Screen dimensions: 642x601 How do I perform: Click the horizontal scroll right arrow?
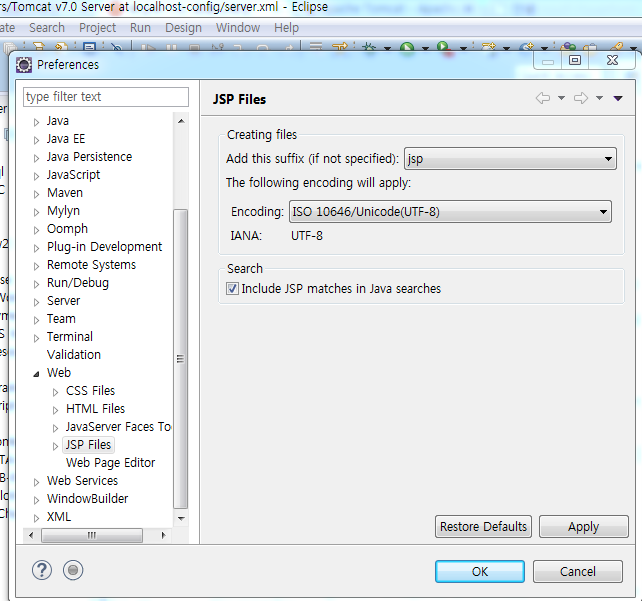[x=163, y=535]
